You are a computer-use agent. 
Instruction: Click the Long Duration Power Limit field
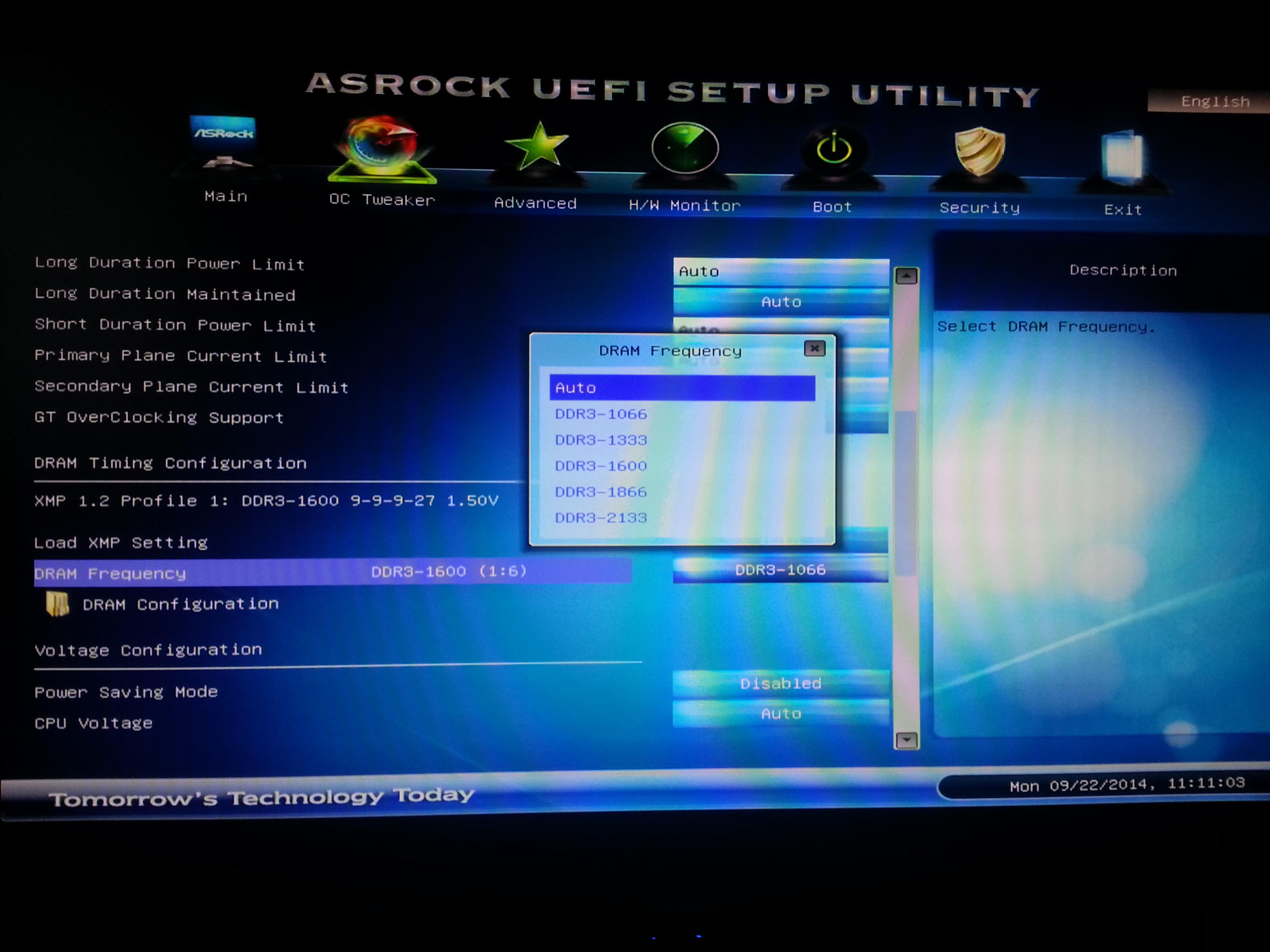(780, 272)
